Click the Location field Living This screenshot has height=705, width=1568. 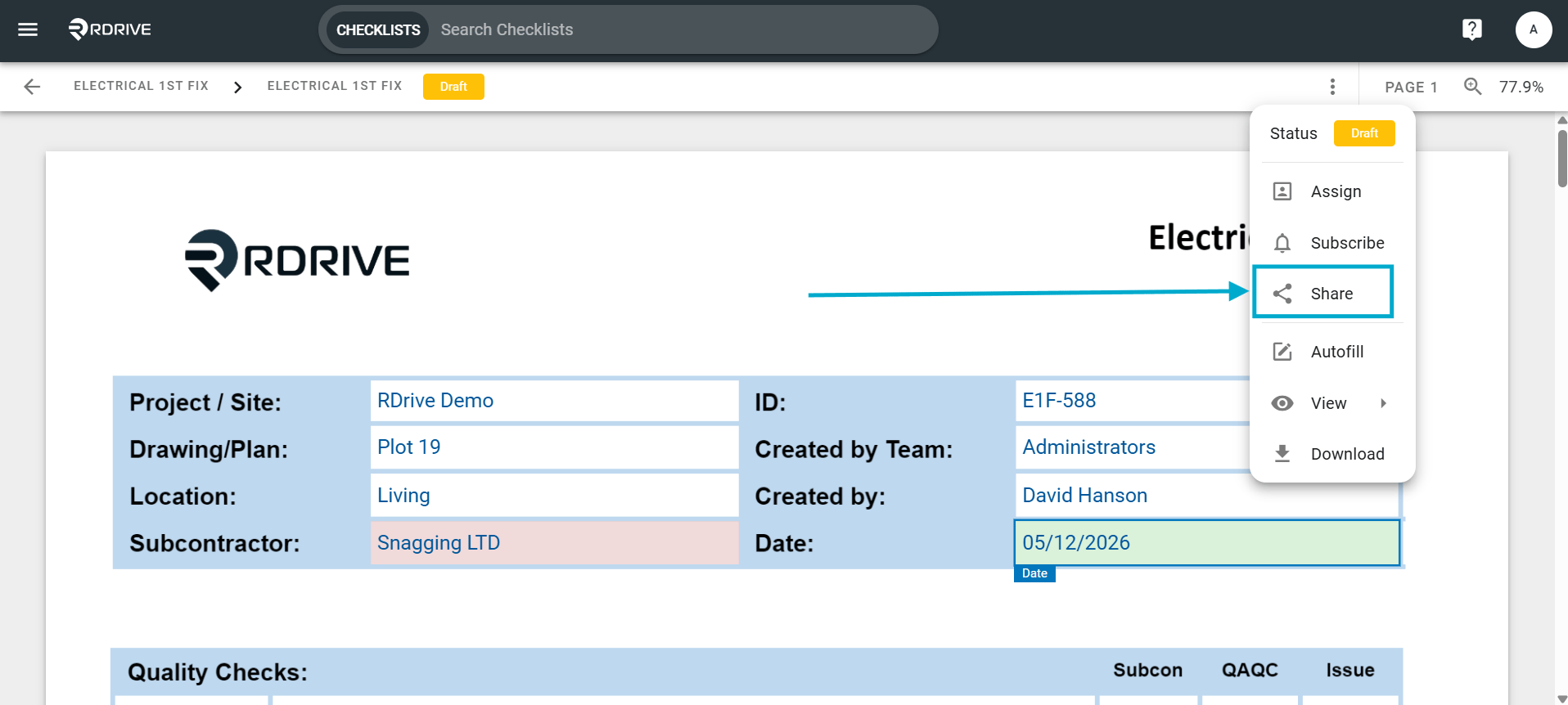pyautogui.click(x=554, y=496)
